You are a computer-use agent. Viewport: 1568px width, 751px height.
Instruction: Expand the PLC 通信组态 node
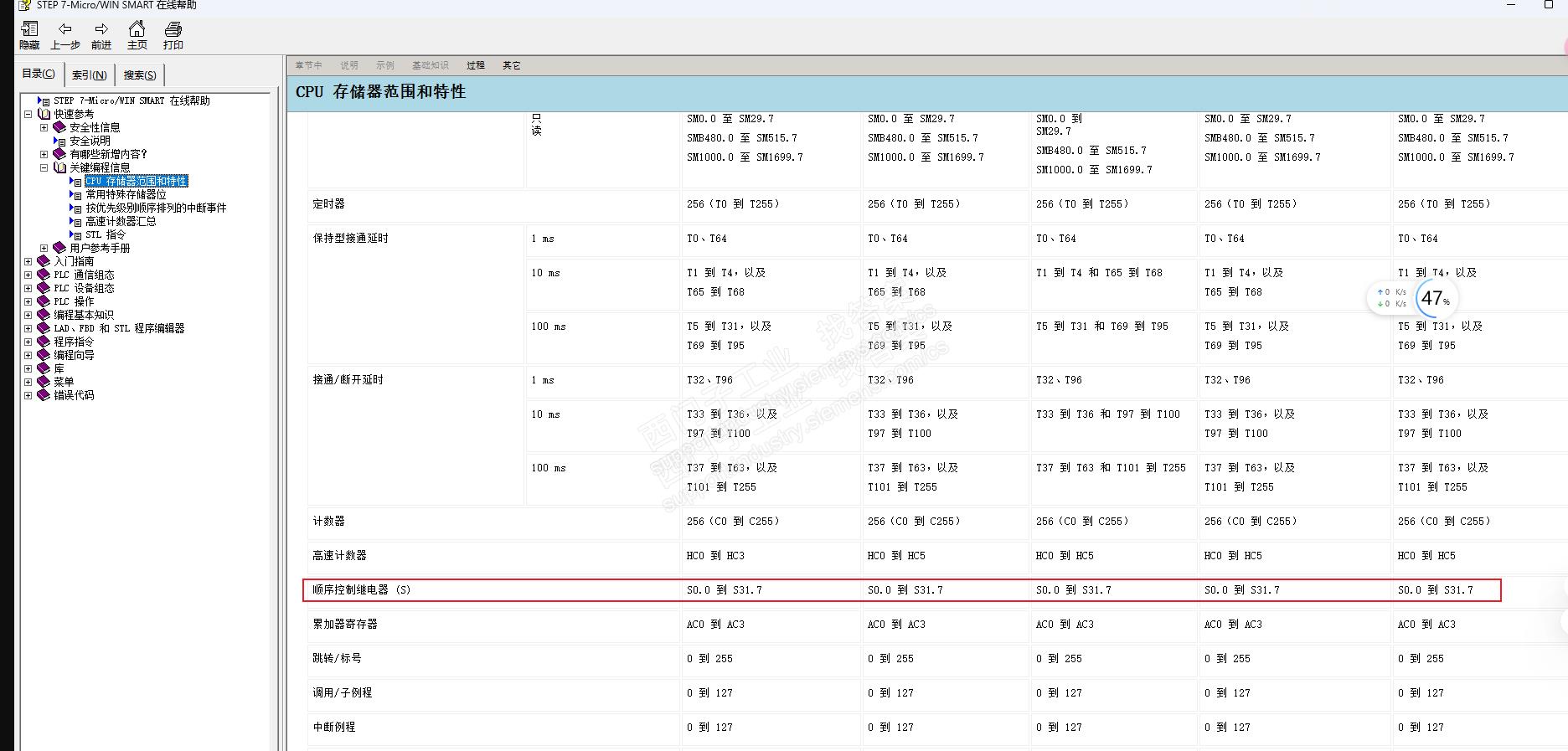pos(28,275)
